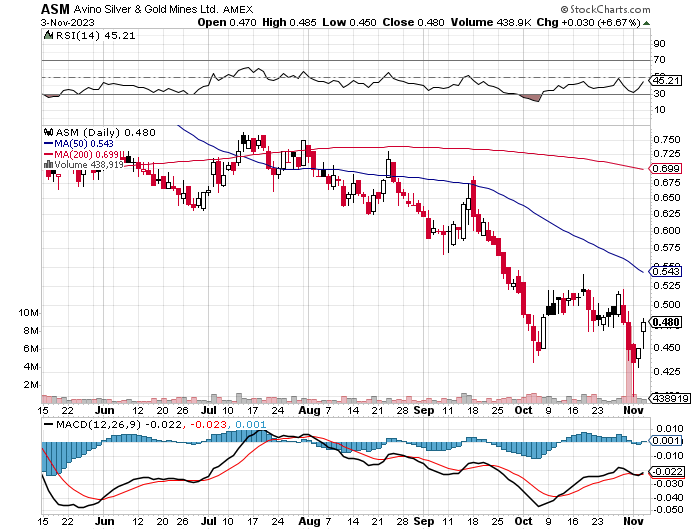Viewport: 700px width, 530px height.
Task: Click the Aug label on the price chart date axis
Action: tap(309, 410)
